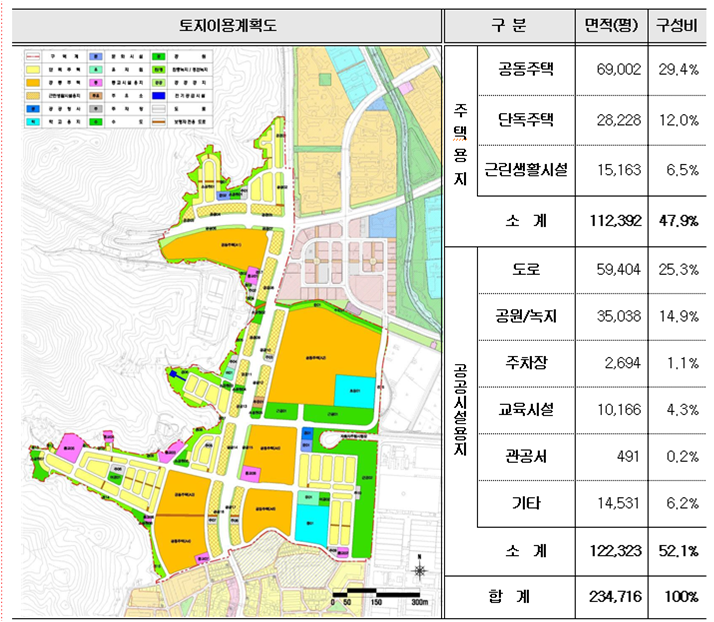Click the 6.5% ratio cell
Viewport: 714px width, 622px height.
click(683, 170)
